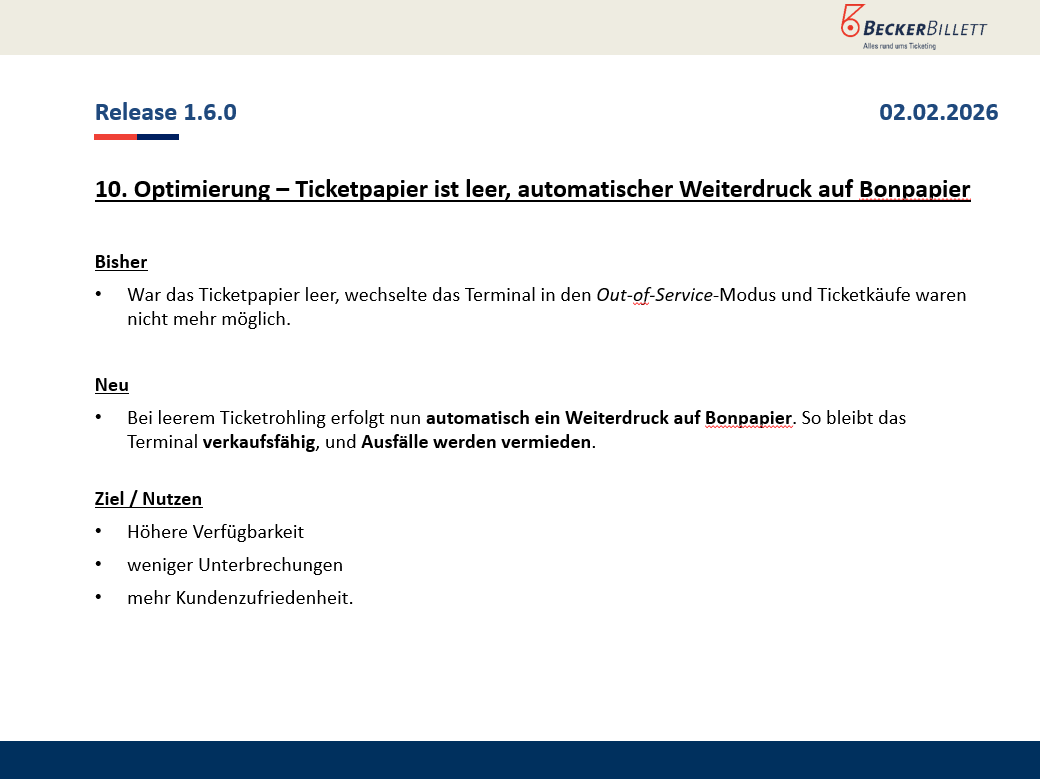
Task: Click the 'mehr Kundenzufriedenheit' bullet point
Action: tap(240, 598)
